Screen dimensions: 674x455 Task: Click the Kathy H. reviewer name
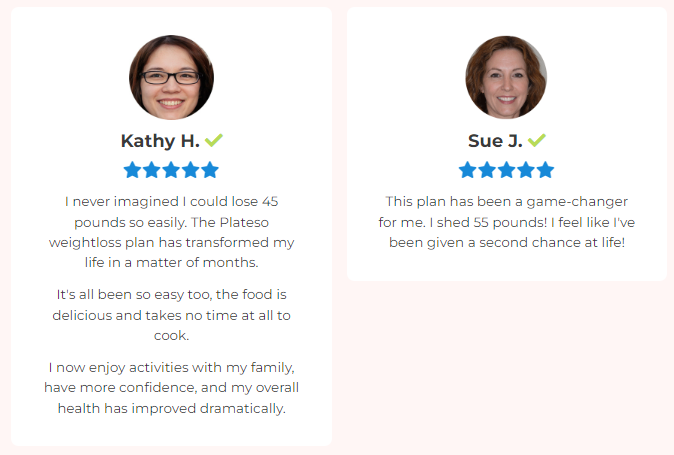pos(160,141)
